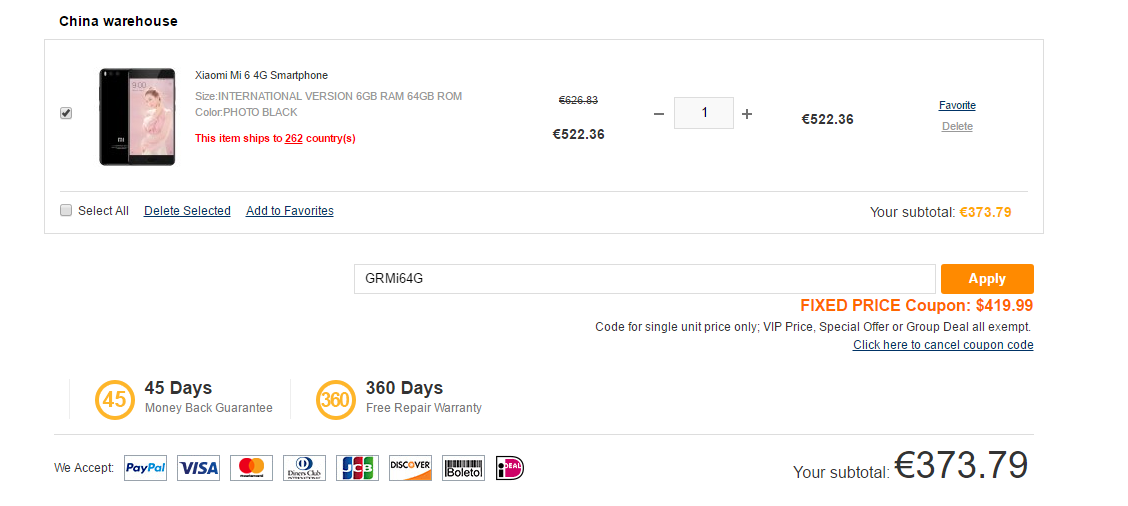
Task: Focus the coupon code input field
Action: point(645,279)
